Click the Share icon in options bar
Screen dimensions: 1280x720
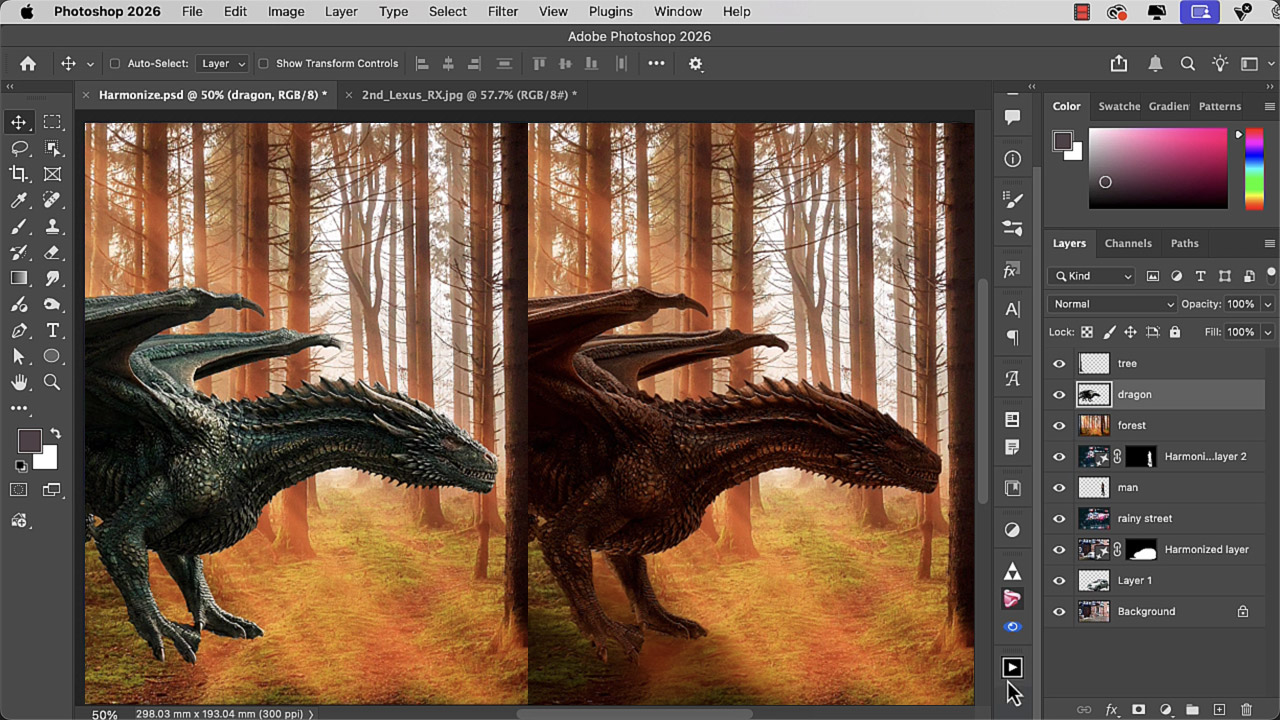click(x=1119, y=63)
